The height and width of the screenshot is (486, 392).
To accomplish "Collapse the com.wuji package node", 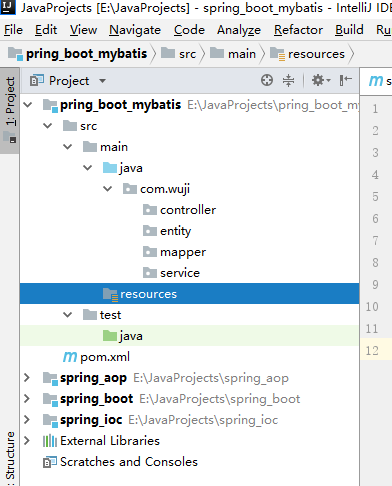I will pos(107,189).
